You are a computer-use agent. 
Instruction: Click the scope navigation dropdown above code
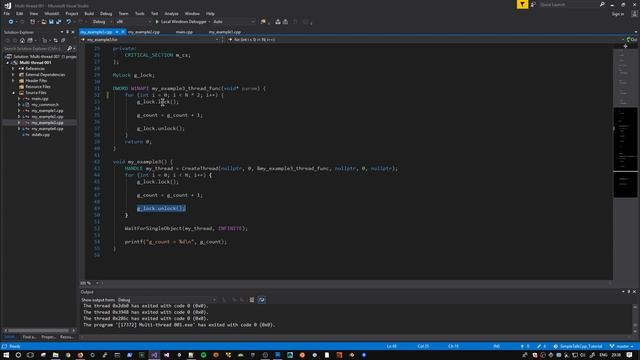click(151, 40)
